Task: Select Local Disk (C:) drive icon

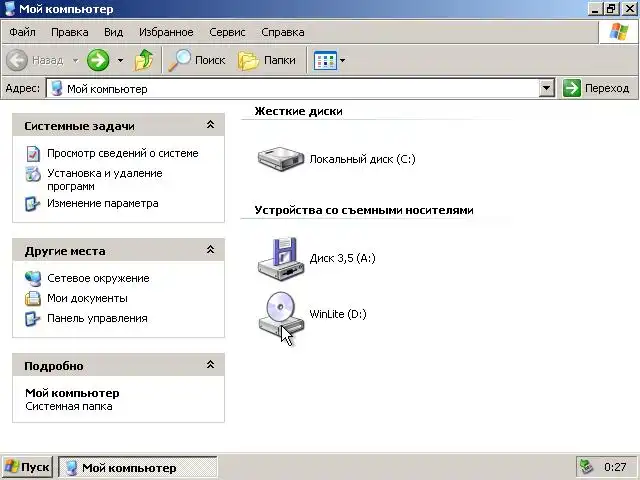Action: 281,159
